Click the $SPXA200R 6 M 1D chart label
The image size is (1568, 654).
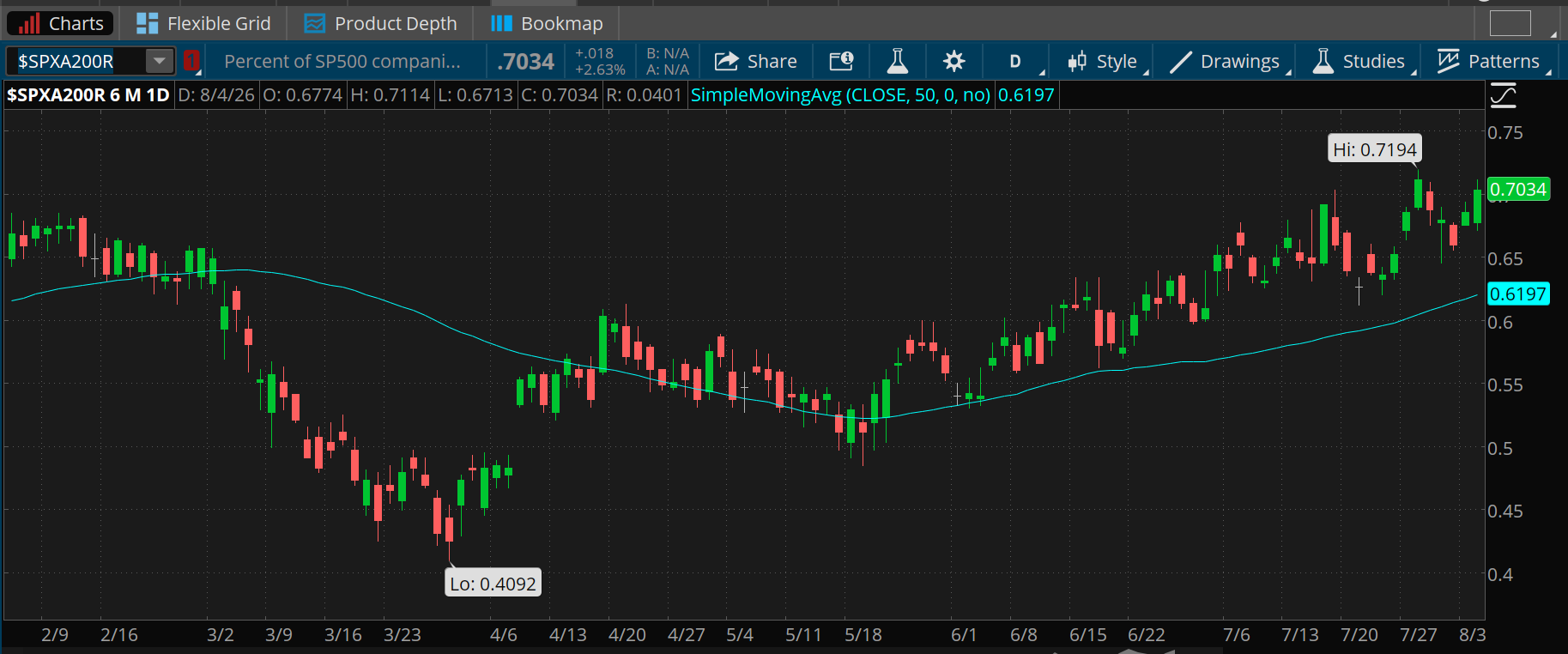(88, 95)
